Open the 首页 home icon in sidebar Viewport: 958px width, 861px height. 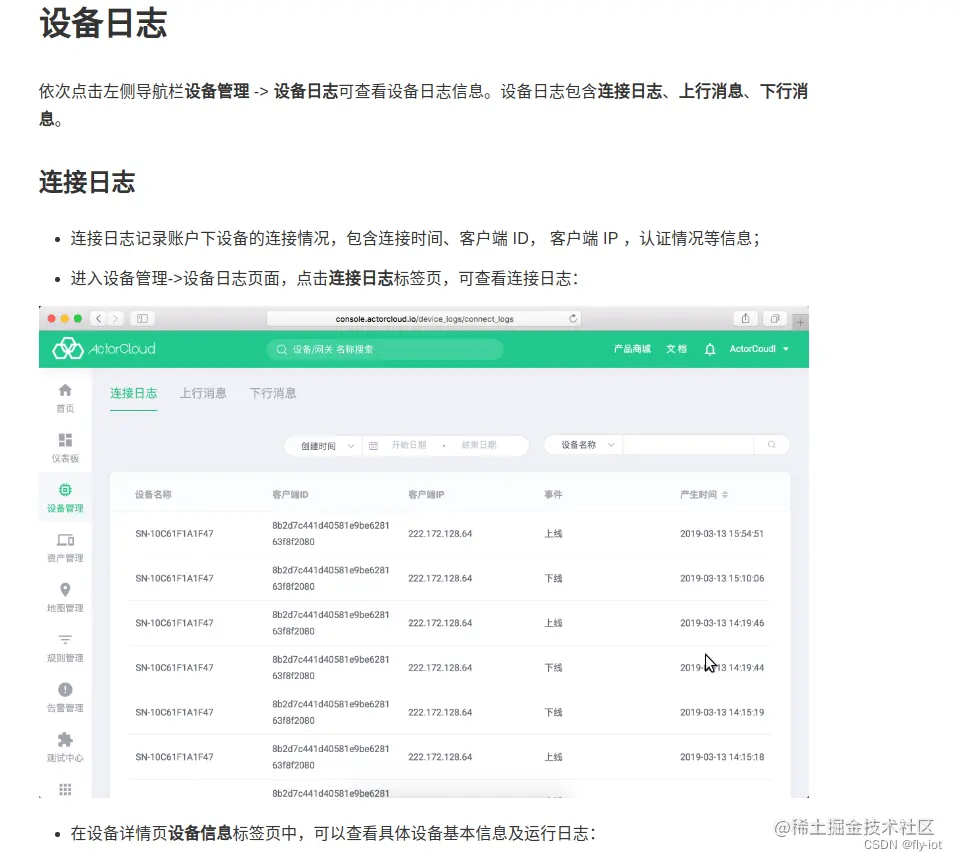pos(66,395)
